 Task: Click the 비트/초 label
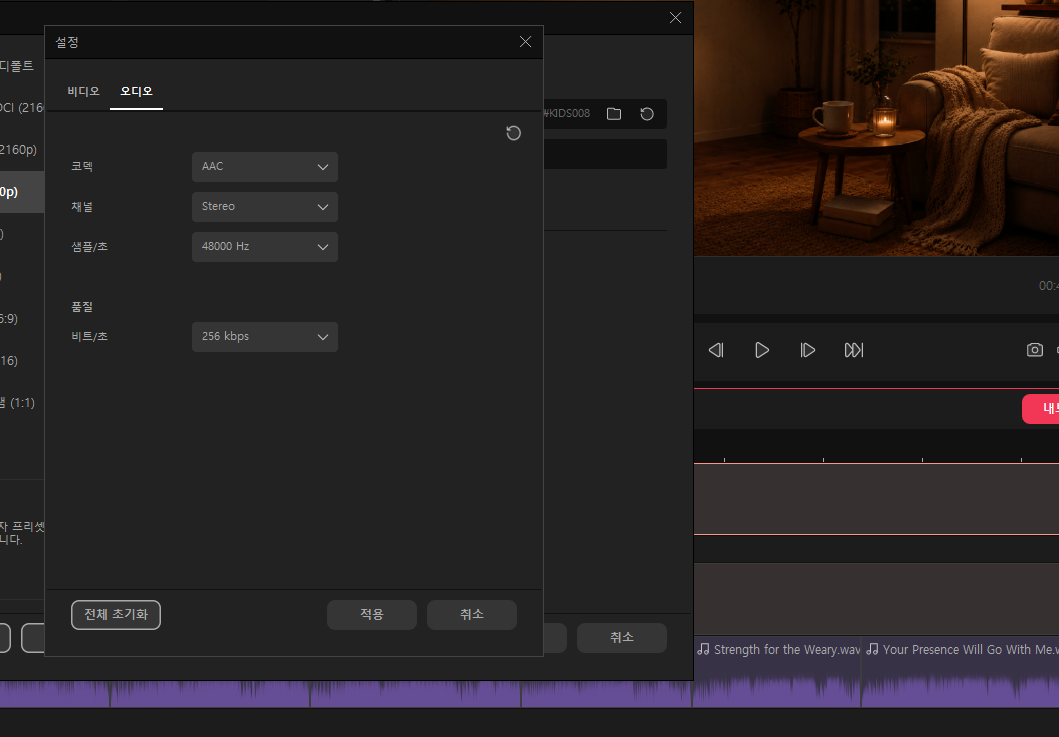click(x=89, y=336)
